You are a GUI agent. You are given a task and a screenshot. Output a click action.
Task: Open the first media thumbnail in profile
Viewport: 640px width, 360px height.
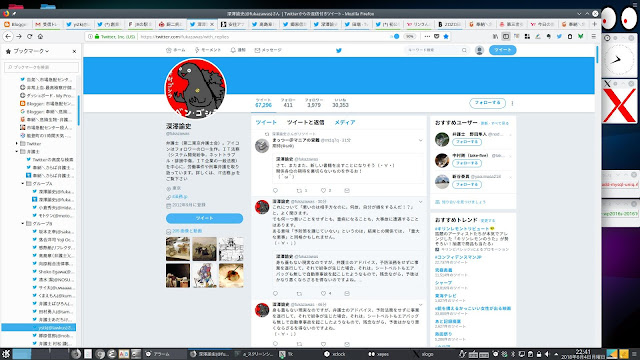(x=178, y=249)
